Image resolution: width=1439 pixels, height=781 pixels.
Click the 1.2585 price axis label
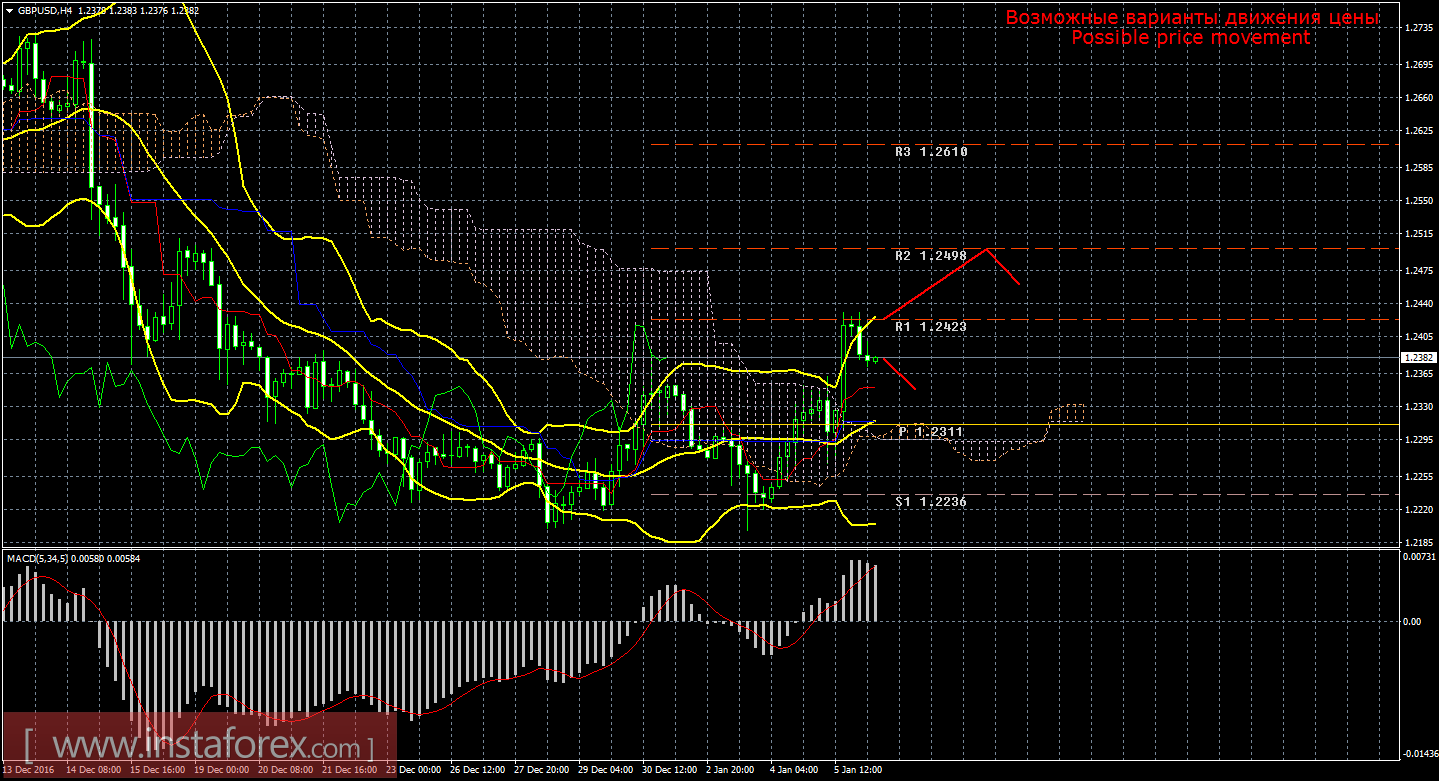(1419, 168)
